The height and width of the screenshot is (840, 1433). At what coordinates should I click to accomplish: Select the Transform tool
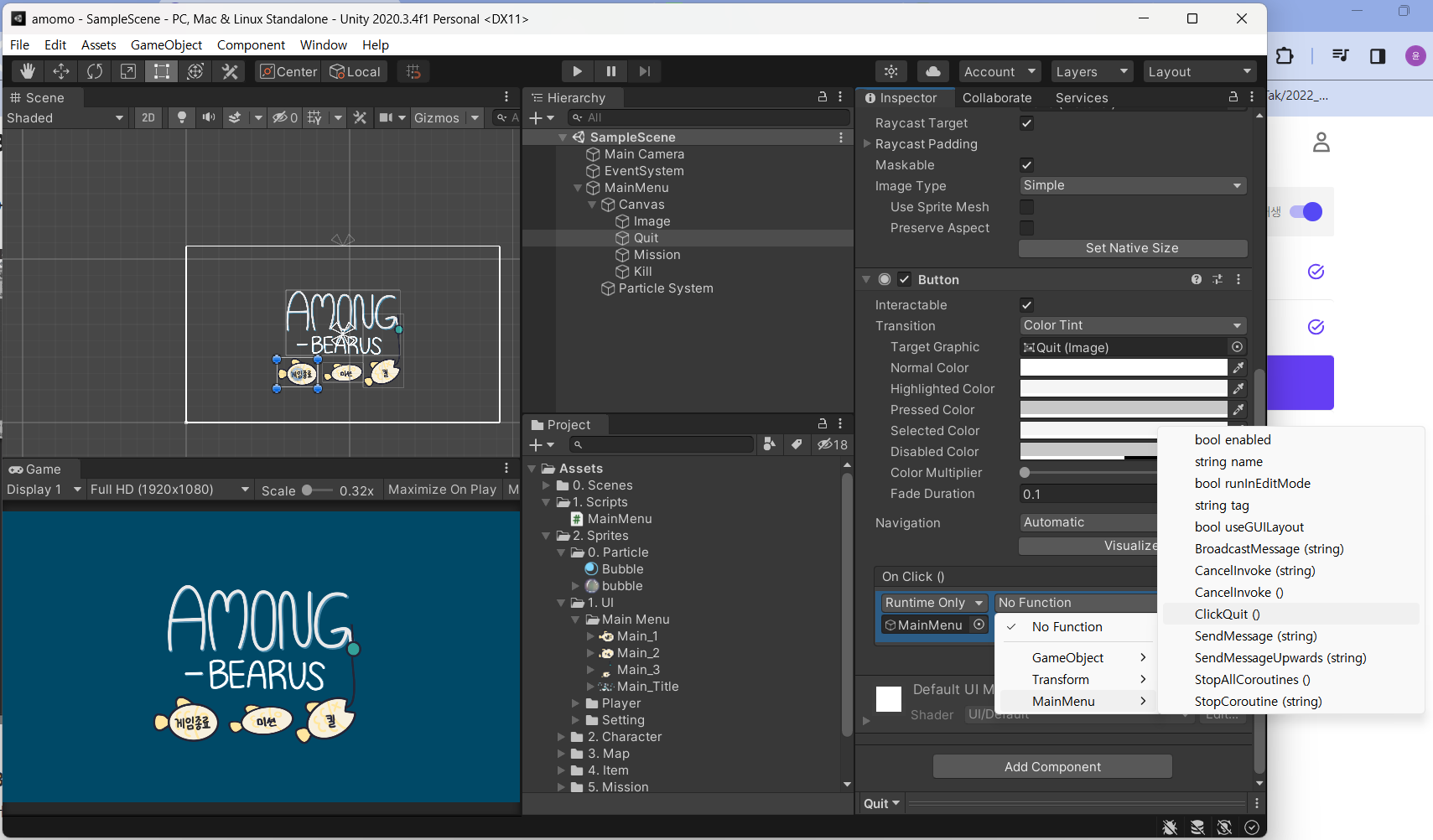click(195, 71)
